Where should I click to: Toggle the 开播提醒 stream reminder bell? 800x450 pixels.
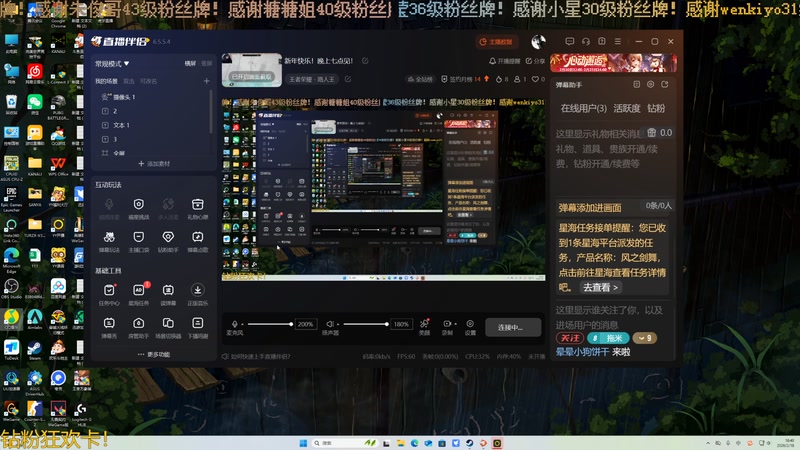tap(504, 61)
